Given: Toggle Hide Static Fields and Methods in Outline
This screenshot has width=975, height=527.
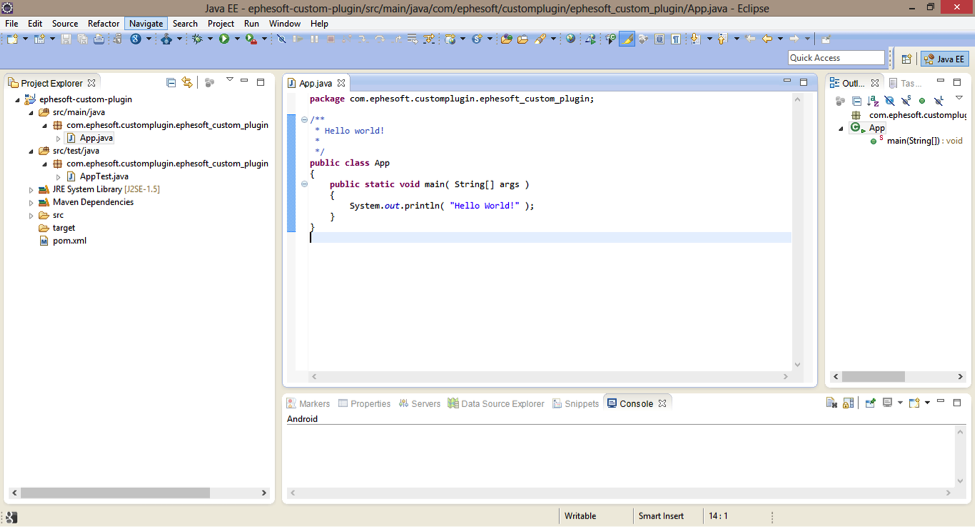Looking at the screenshot, I should 906,101.
